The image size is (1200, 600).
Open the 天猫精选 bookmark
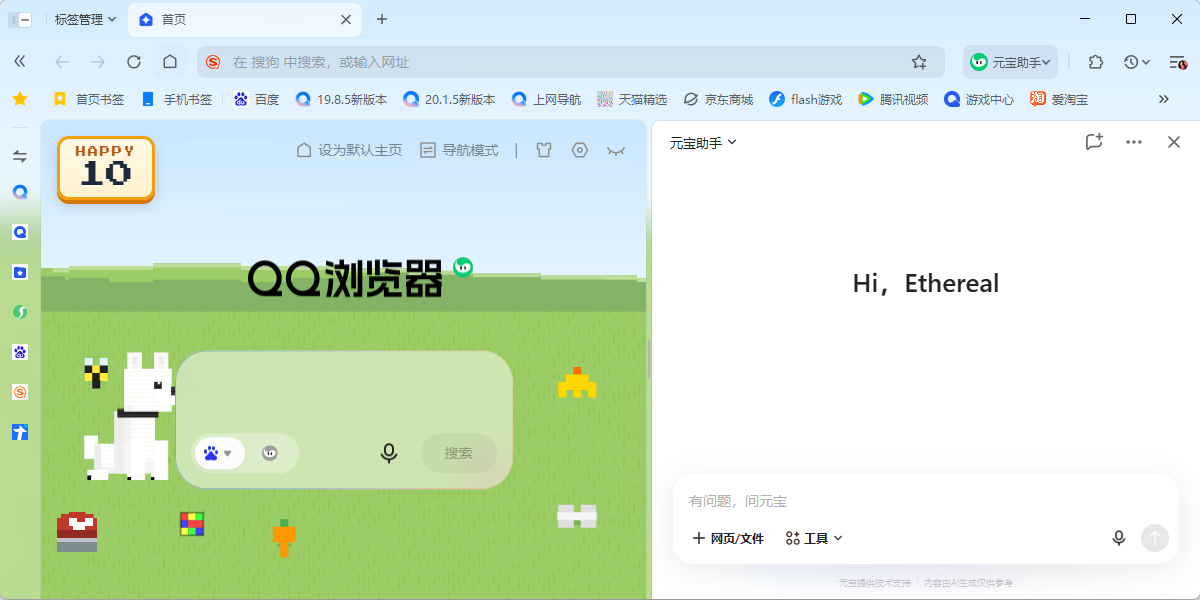pos(632,99)
